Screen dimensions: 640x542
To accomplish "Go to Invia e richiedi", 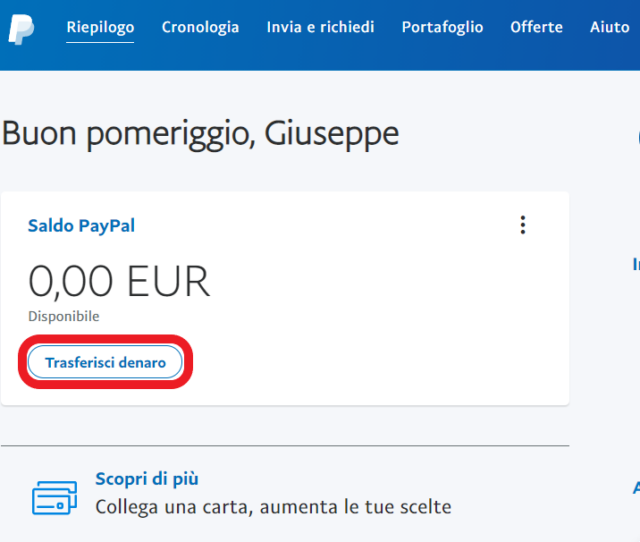I will [x=320, y=27].
